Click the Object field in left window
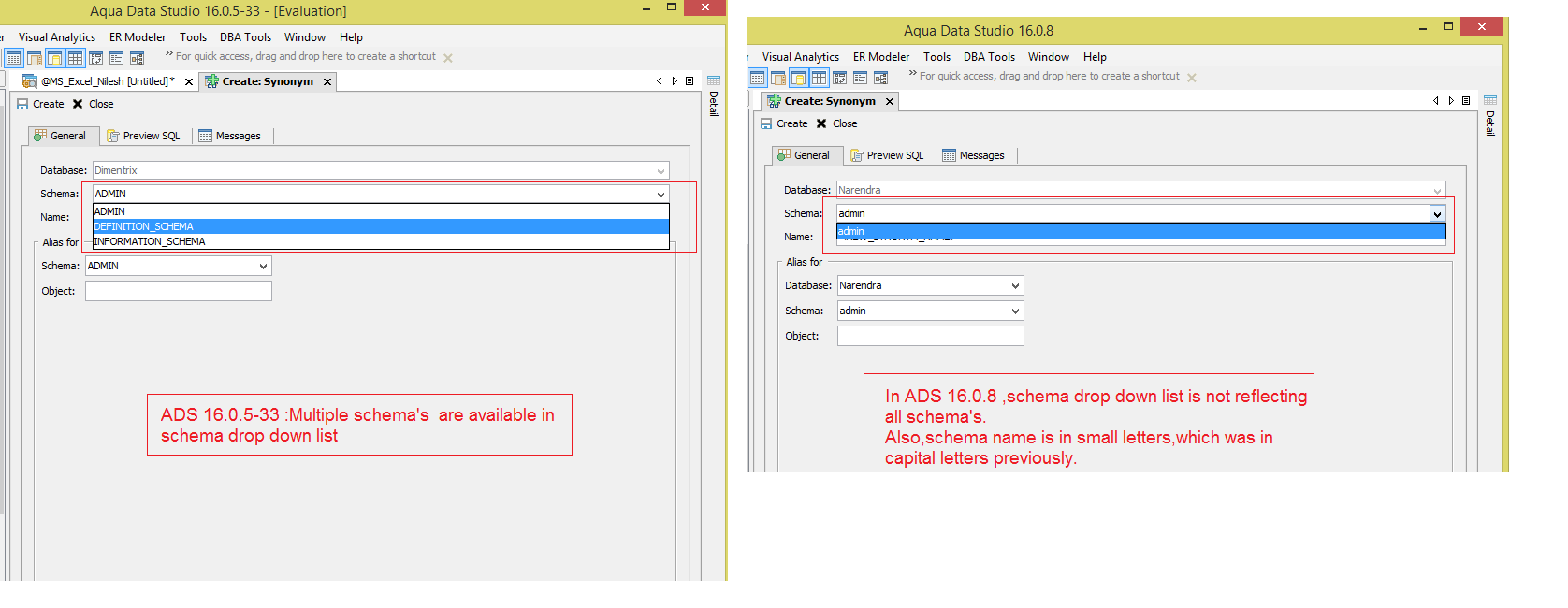 (178, 291)
